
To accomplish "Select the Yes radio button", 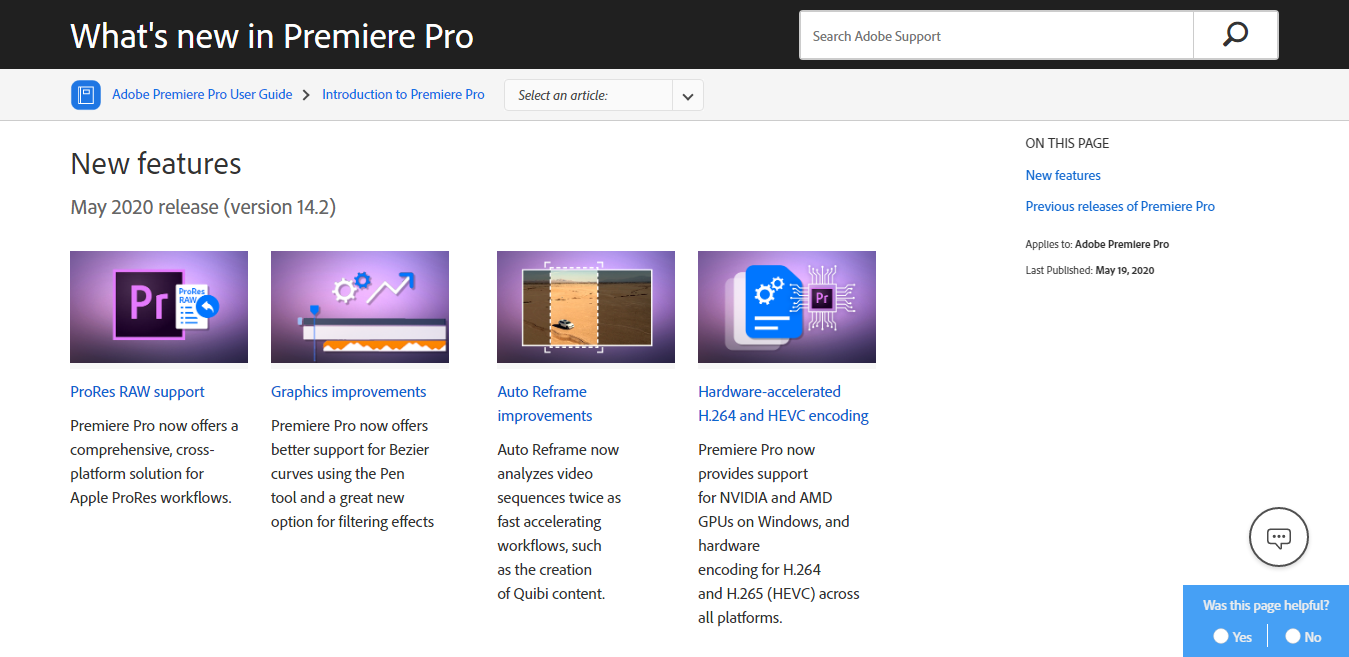I will [x=1221, y=636].
